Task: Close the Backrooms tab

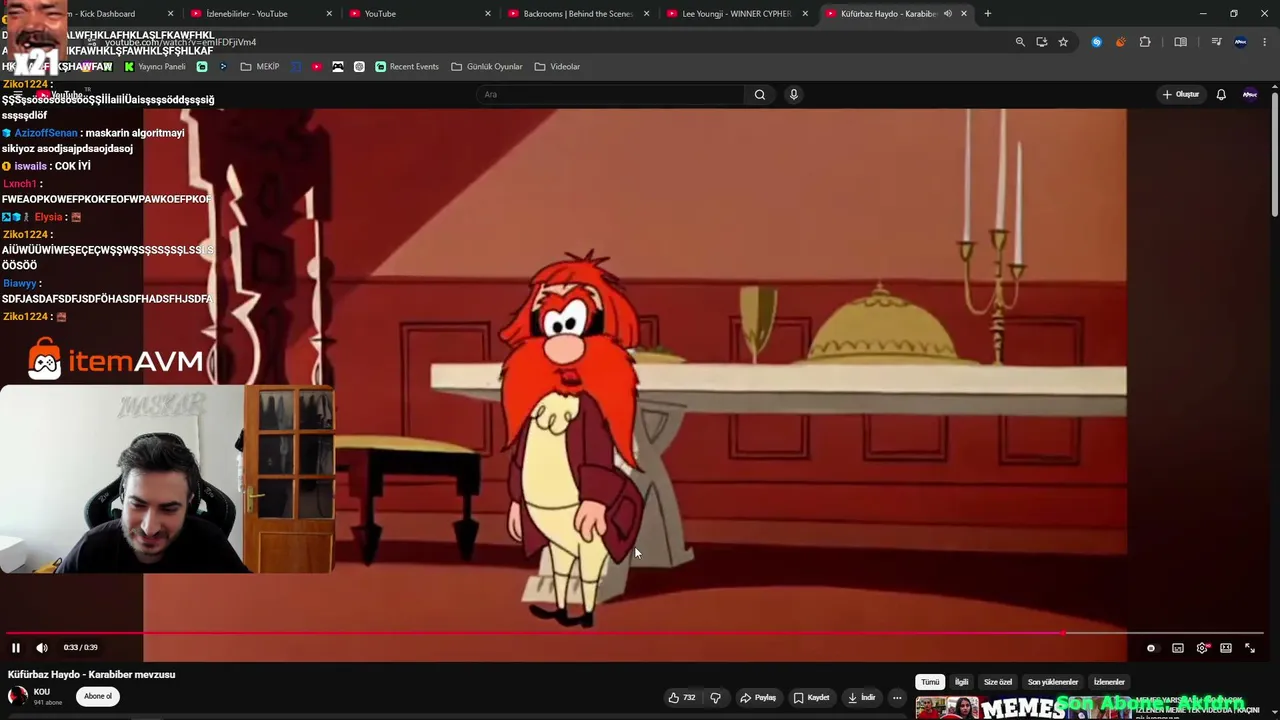Action: (646, 14)
